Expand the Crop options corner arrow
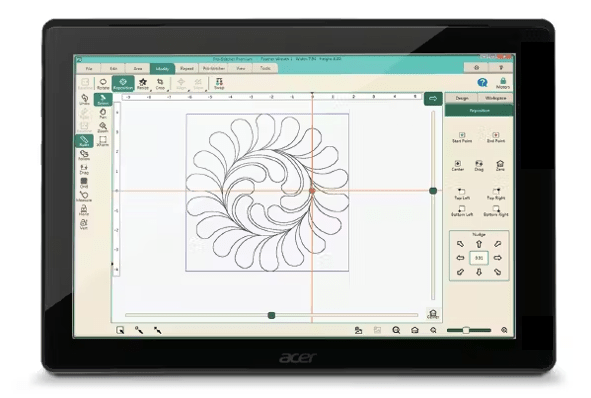591x398 pixels. coord(168,91)
